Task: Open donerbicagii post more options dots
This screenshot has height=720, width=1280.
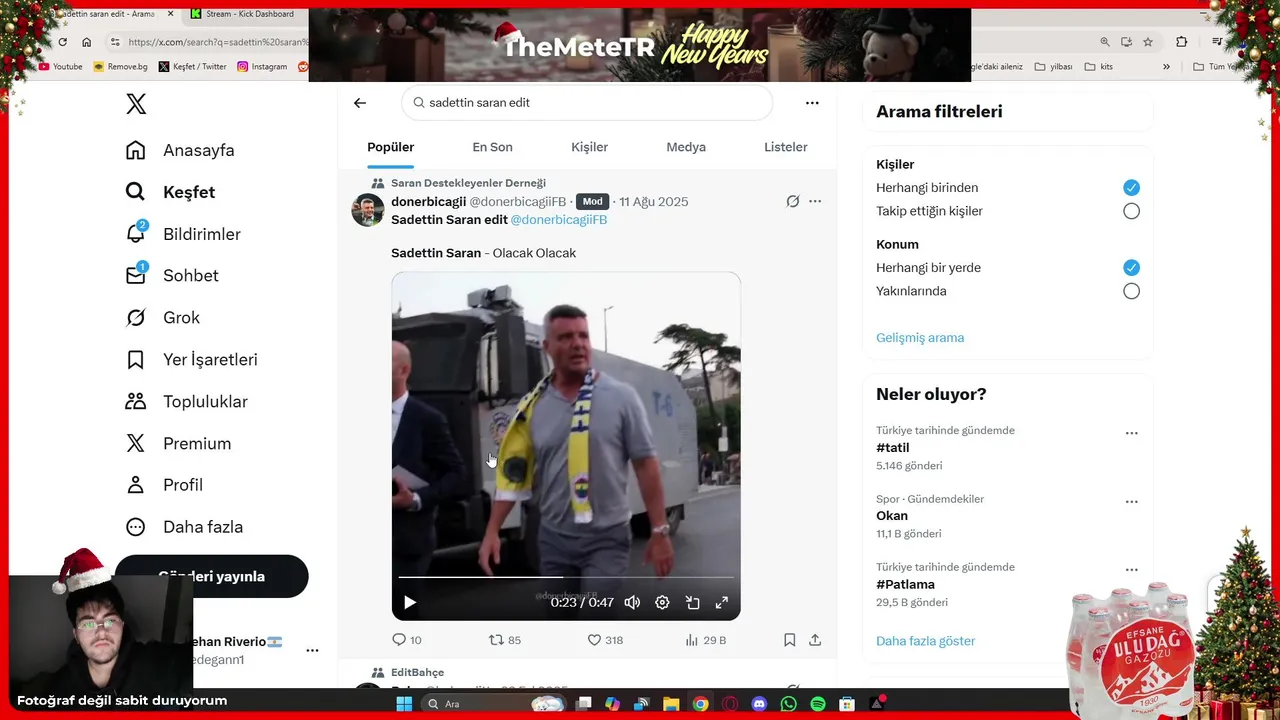Action: [x=815, y=202]
